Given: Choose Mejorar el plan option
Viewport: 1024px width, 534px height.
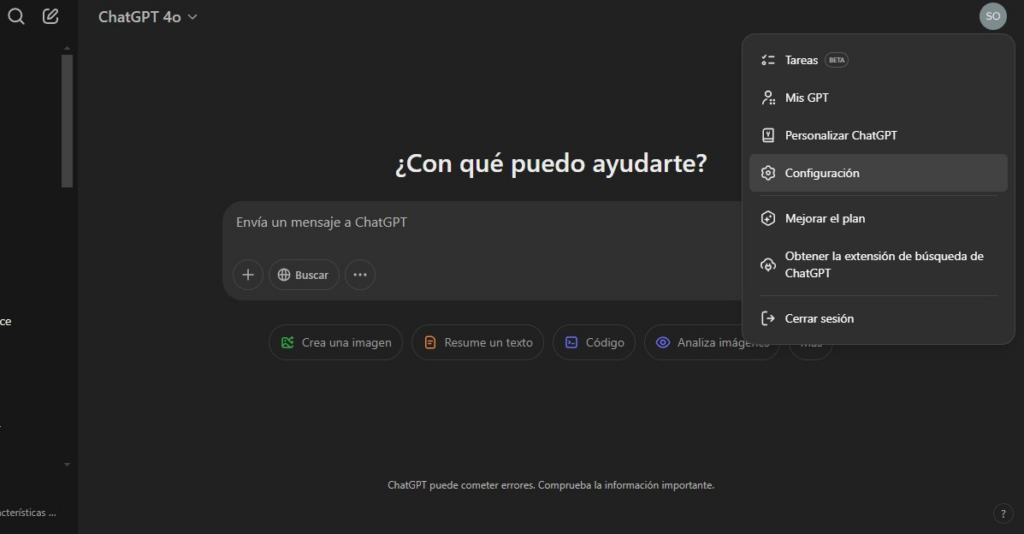Looking at the screenshot, I should tap(878, 219).
